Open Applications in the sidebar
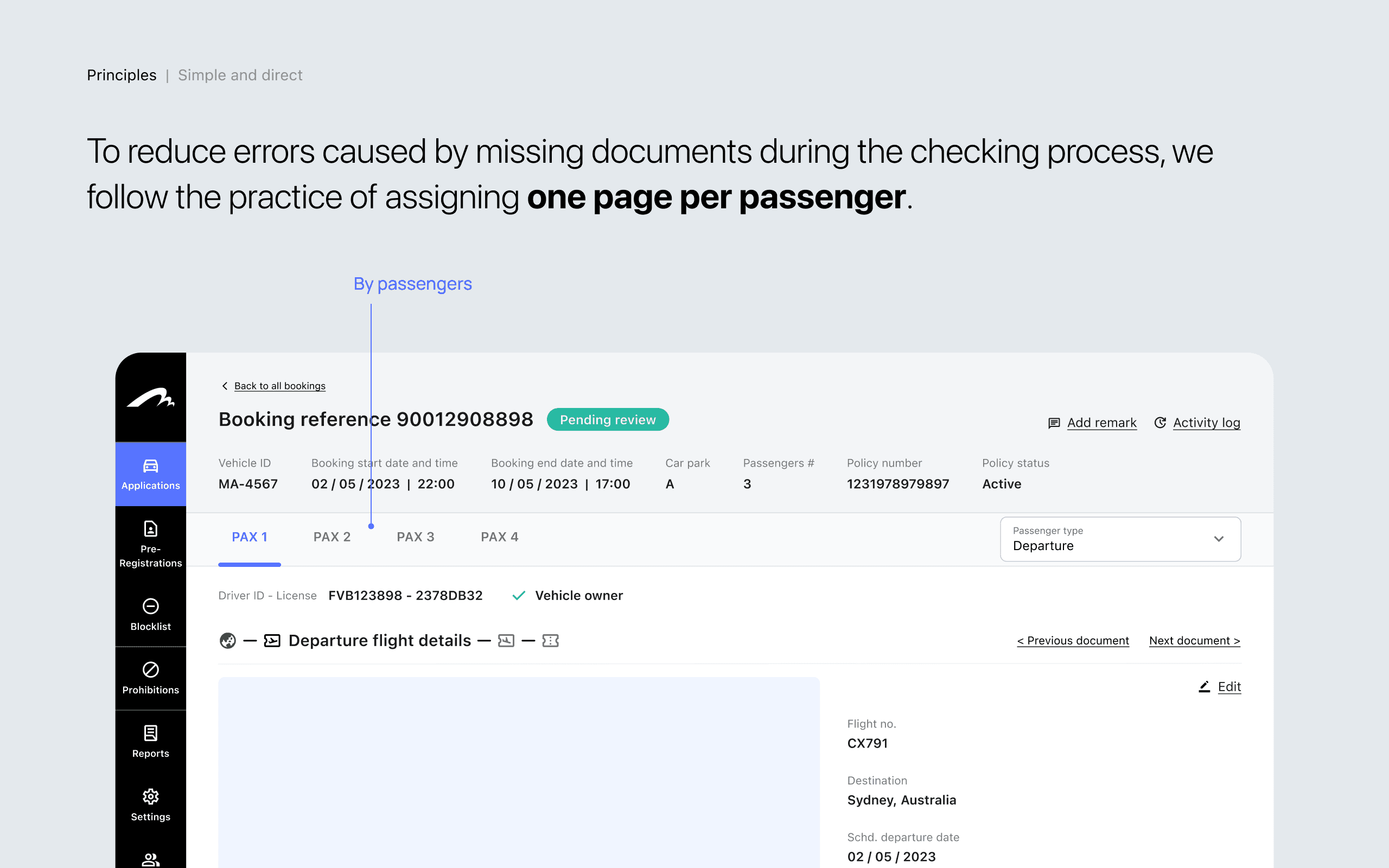 coord(150,474)
